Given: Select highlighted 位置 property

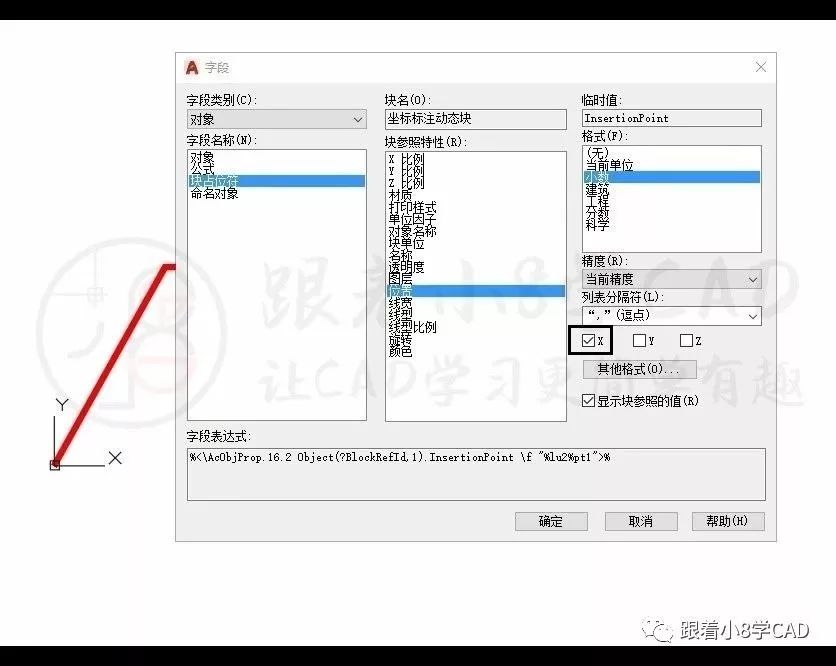Looking at the screenshot, I should (x=476, y=291).
